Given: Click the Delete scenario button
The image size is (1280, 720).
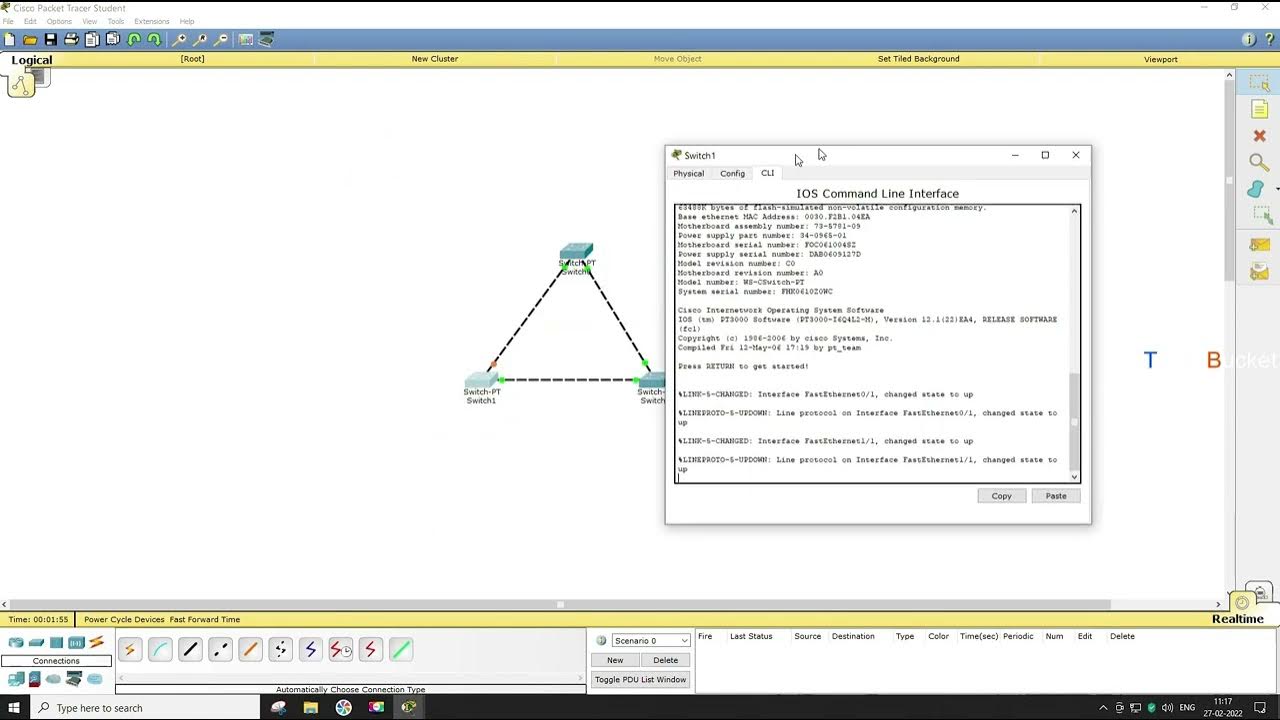Looking at the screenshot, I should [x=665, y=660].
